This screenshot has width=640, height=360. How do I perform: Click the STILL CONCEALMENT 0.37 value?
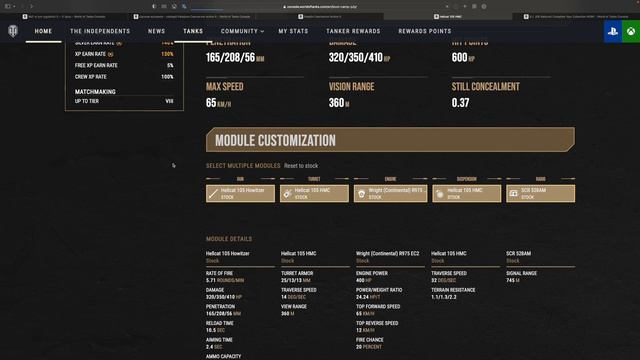coord(460,103)
